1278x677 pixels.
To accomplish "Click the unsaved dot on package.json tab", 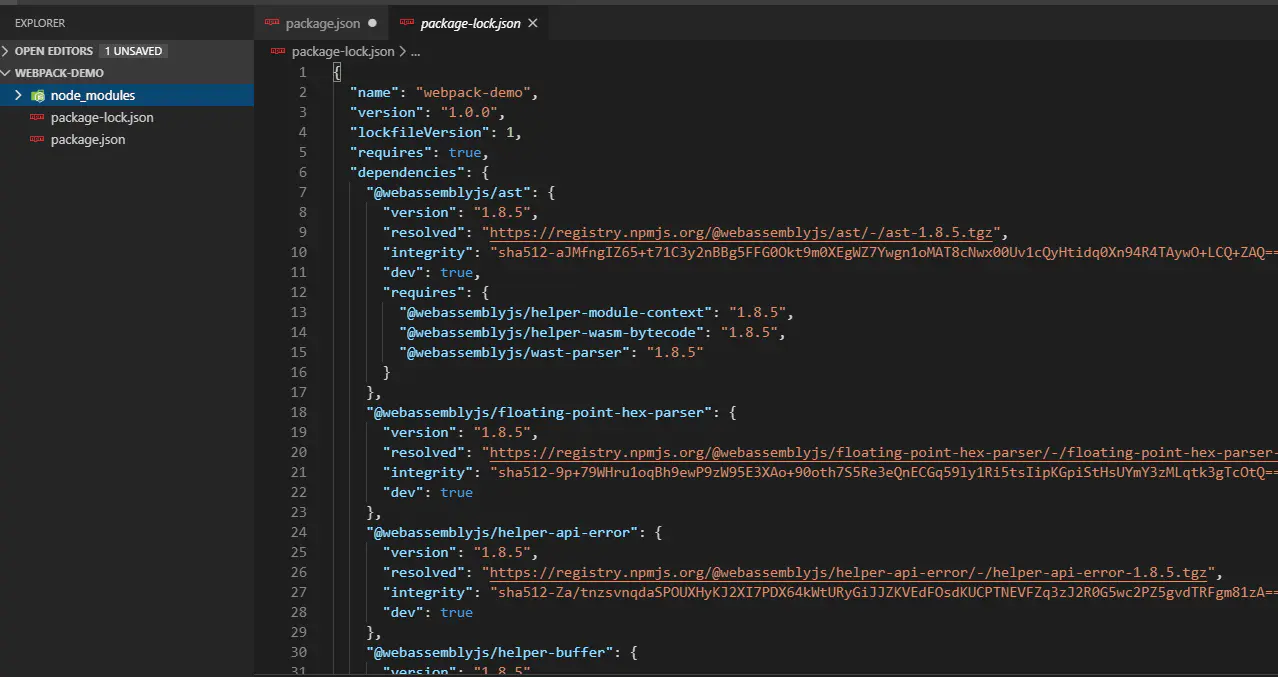I will click(x=373, y=22).
